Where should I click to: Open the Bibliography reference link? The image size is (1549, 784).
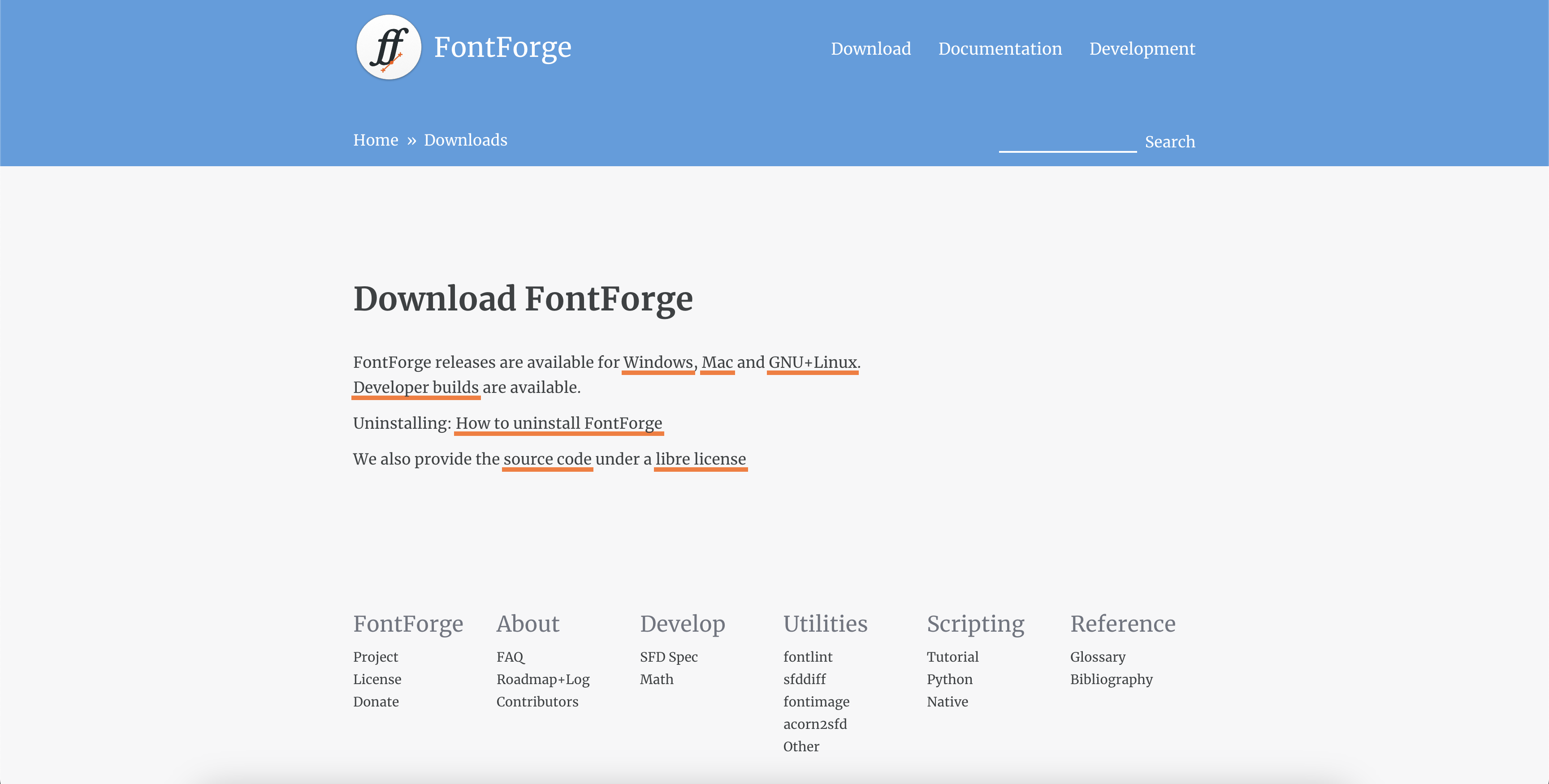(x=1111, y=679)
